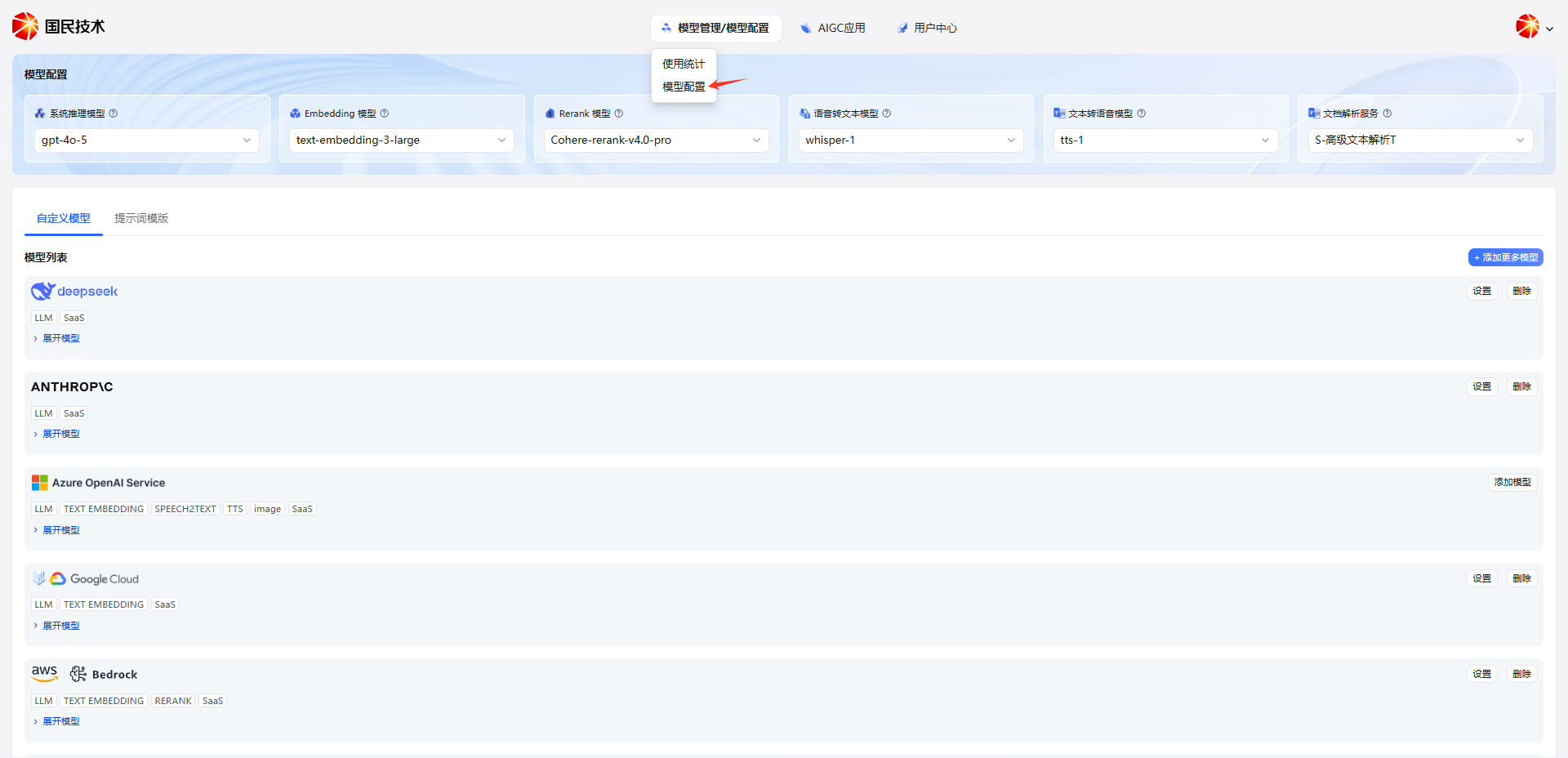
Task: Click the help icon beside 文本转语音模型
Action: [1142, 114]
